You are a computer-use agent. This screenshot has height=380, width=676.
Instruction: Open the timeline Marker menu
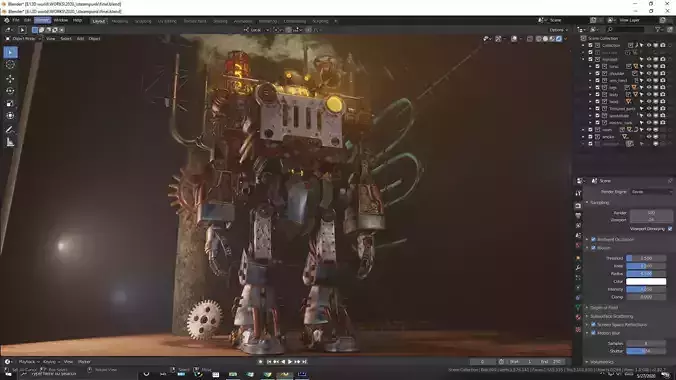point(84,362)
